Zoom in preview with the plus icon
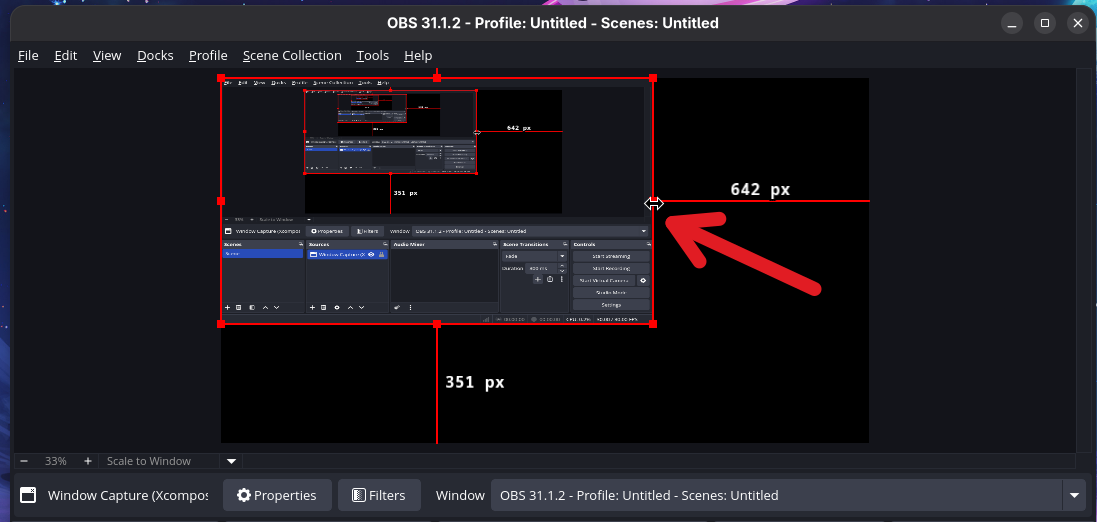 click(x=87, y=461)
